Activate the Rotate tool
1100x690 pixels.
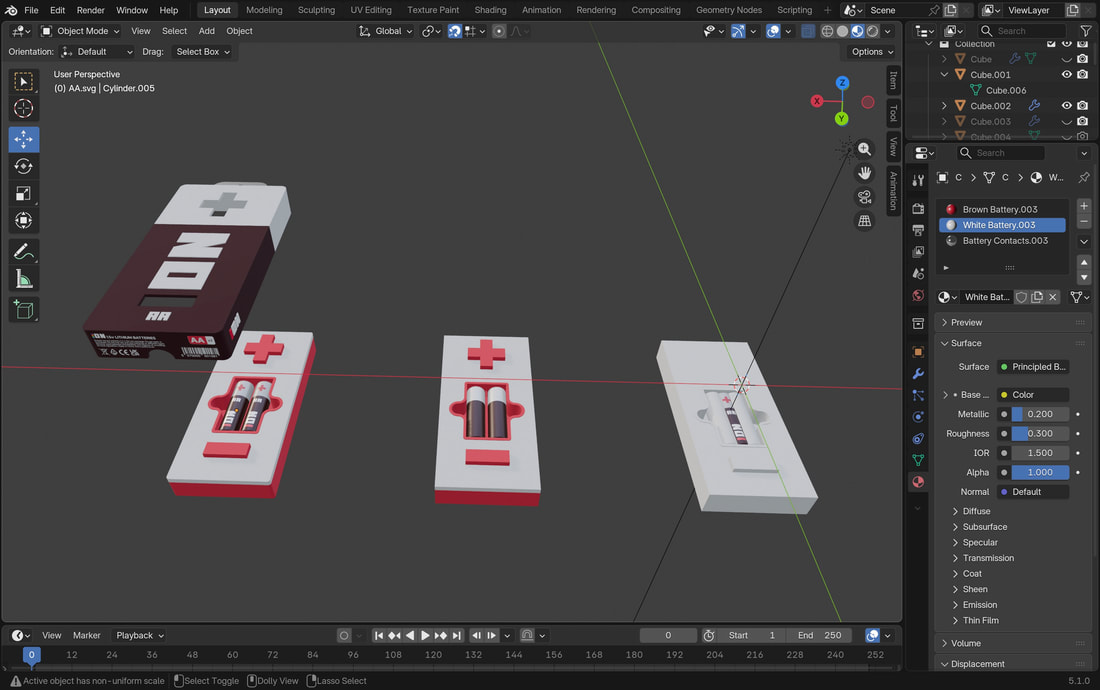[24, 166]
